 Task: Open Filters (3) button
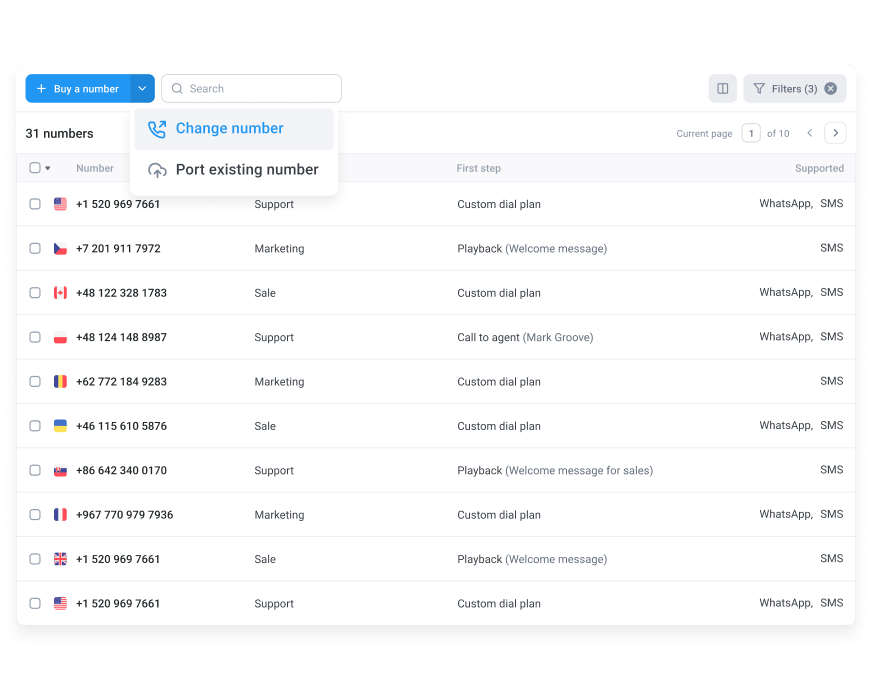(795, 88)
